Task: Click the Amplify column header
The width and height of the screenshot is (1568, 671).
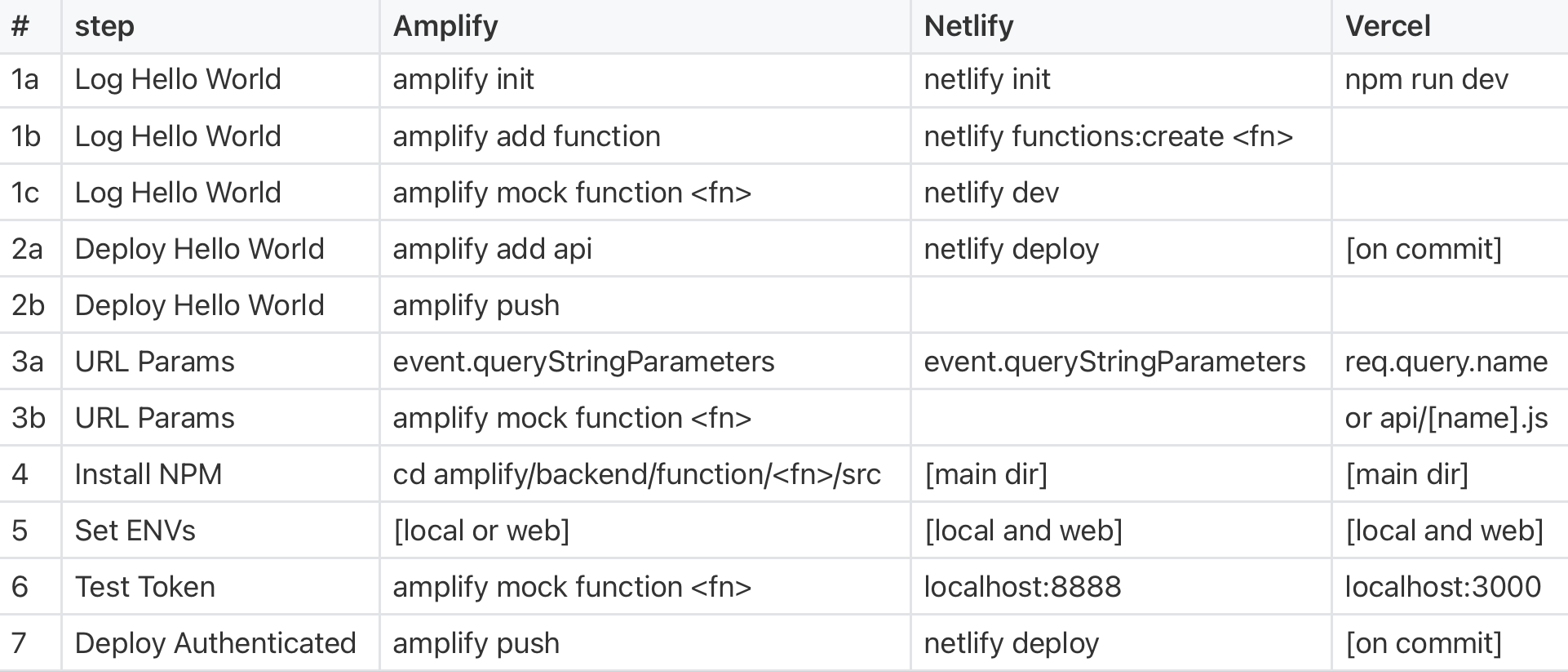Action: coord(445,26)
